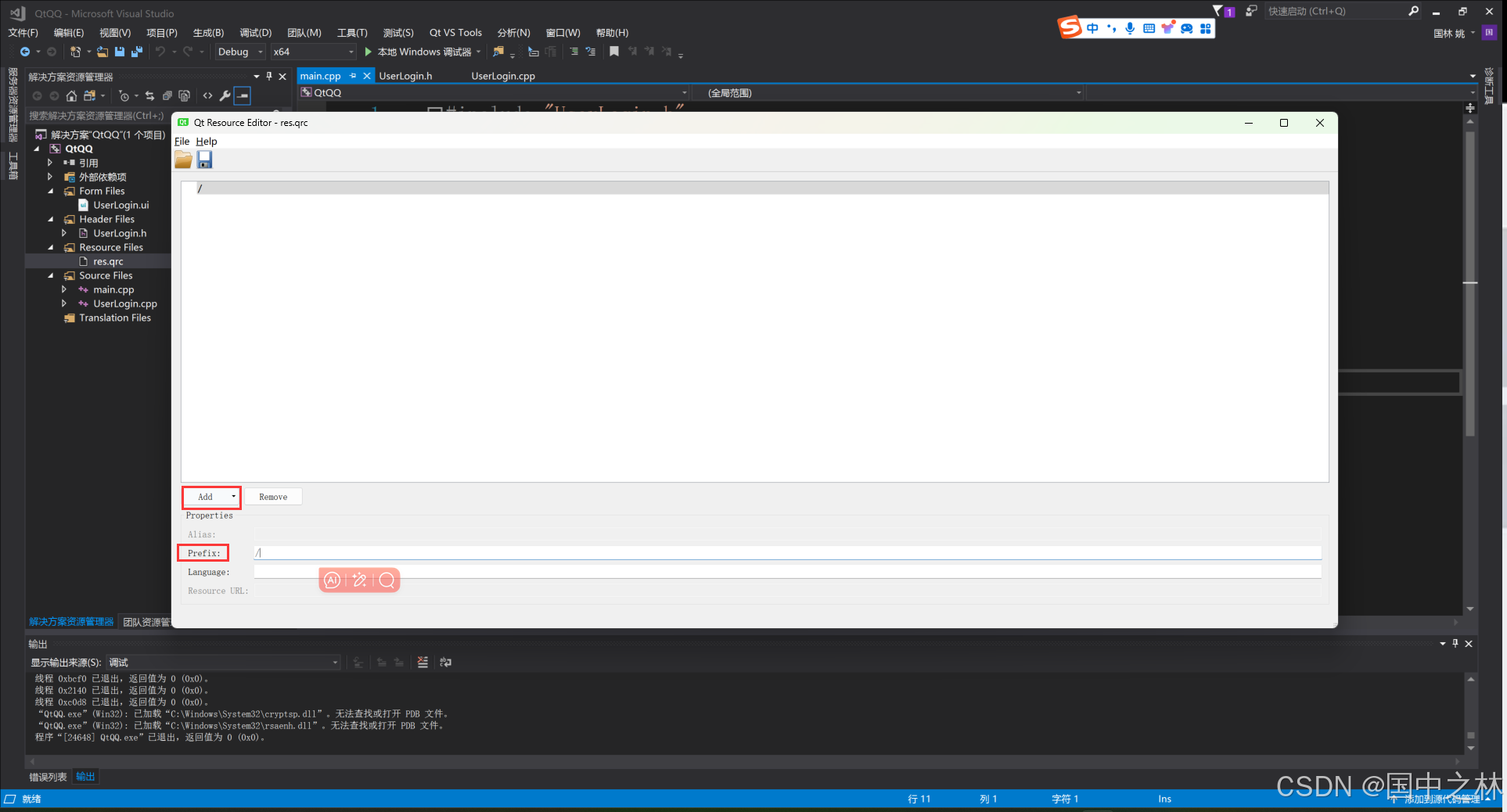The height and width of the screenshot is (812, 1507).
Task: Click the Output panel vertical scrollbar
Action: pyautogui.click(x=1471, y=713)
